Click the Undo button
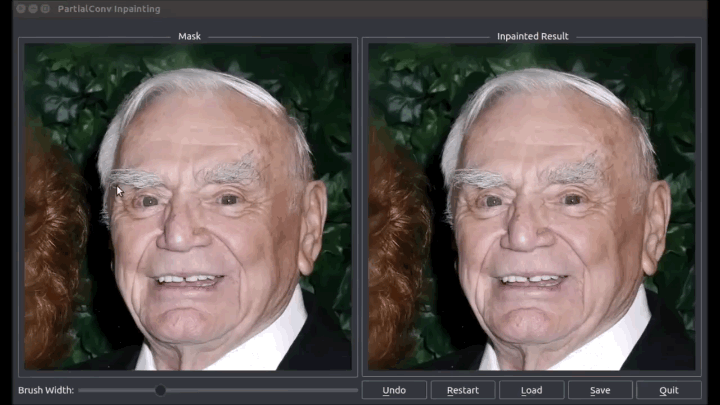This screenshot has width=720, height=405. pos(394,390)
